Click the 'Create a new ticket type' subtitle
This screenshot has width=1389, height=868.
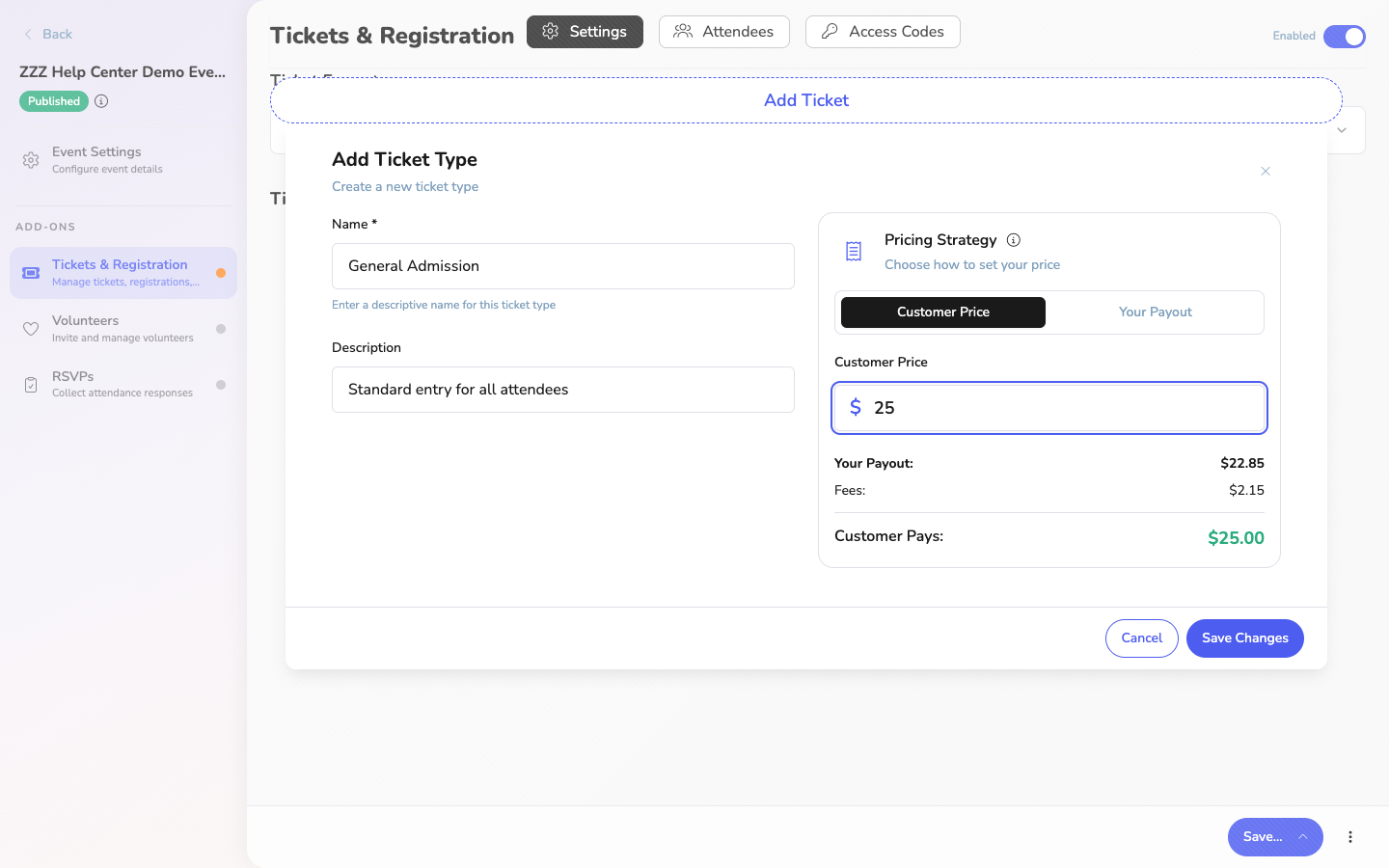click(405, 187)
